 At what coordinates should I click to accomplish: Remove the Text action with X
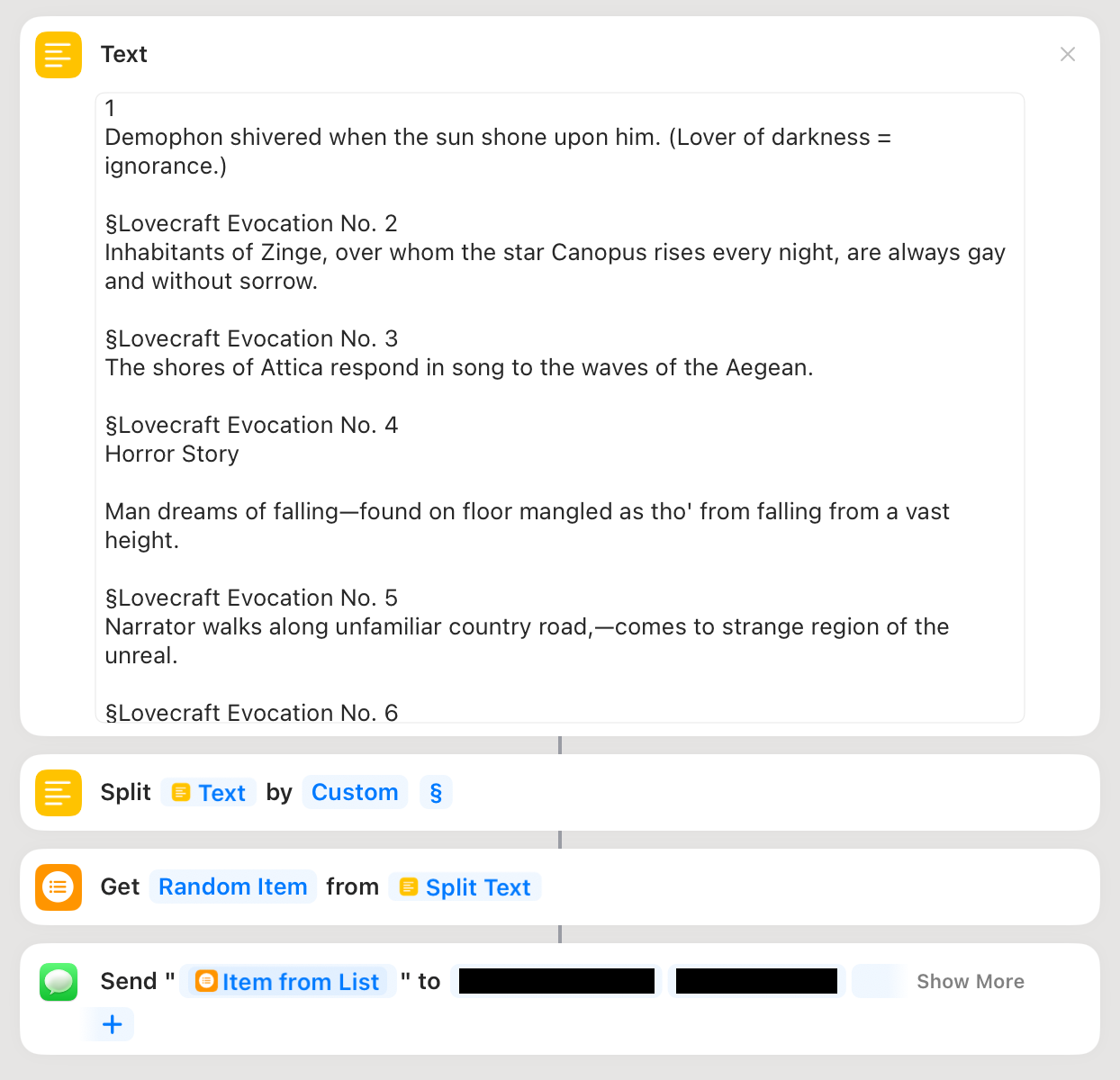pos(1068,54)
